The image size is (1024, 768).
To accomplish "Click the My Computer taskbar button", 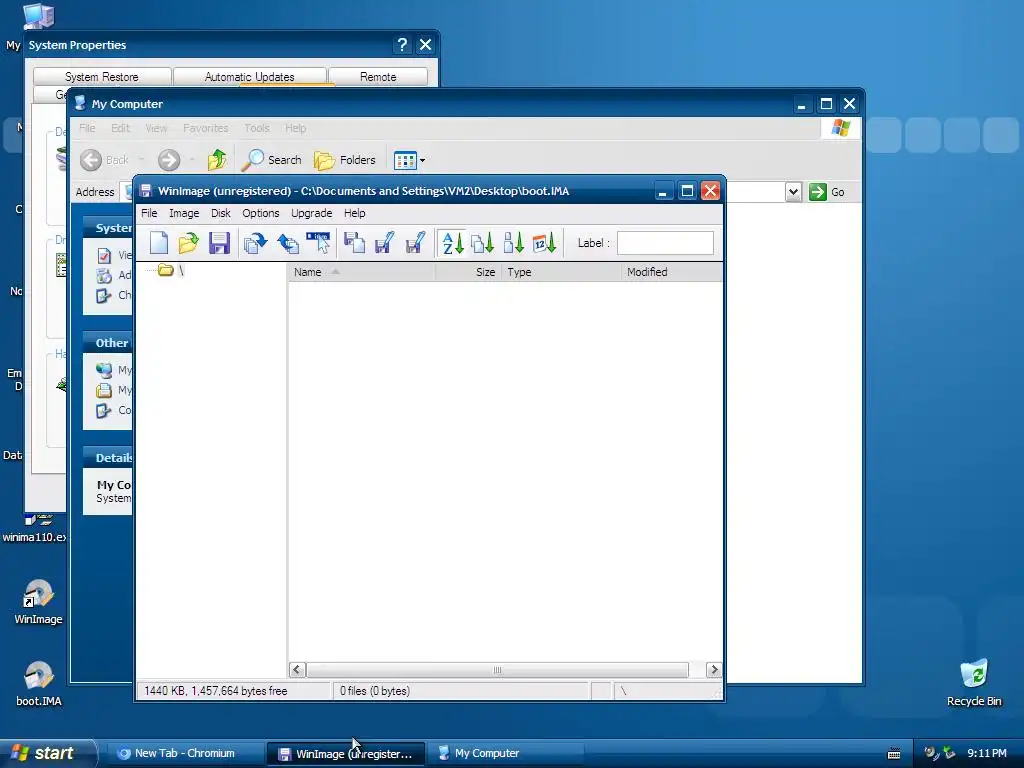I will pyautogui.click(x=505, y=753).
